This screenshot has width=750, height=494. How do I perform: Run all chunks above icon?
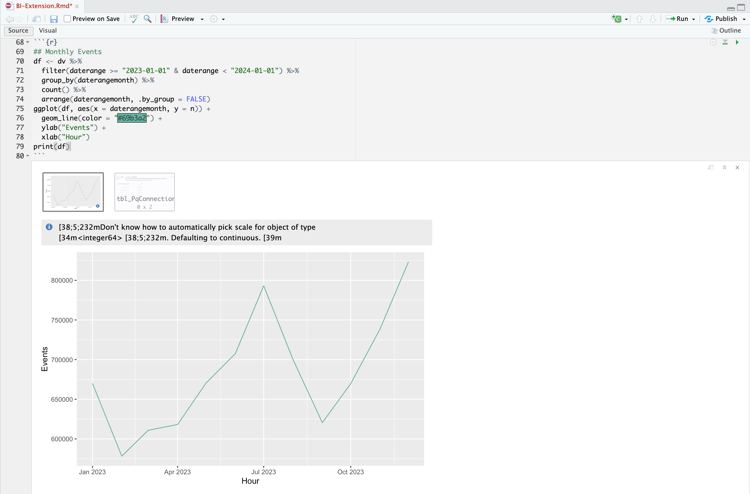tap(726, 42)
